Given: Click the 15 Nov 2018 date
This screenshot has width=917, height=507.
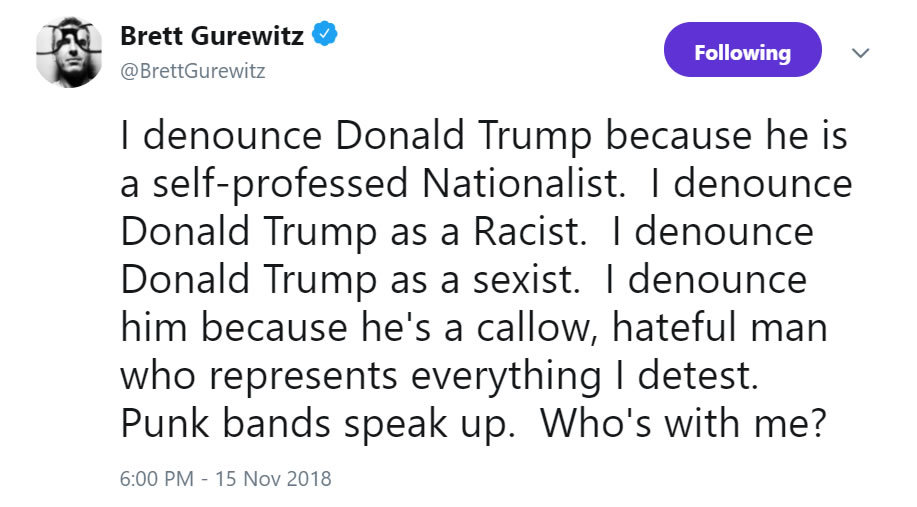Looking at the screenshot, I should coord(273,479).
